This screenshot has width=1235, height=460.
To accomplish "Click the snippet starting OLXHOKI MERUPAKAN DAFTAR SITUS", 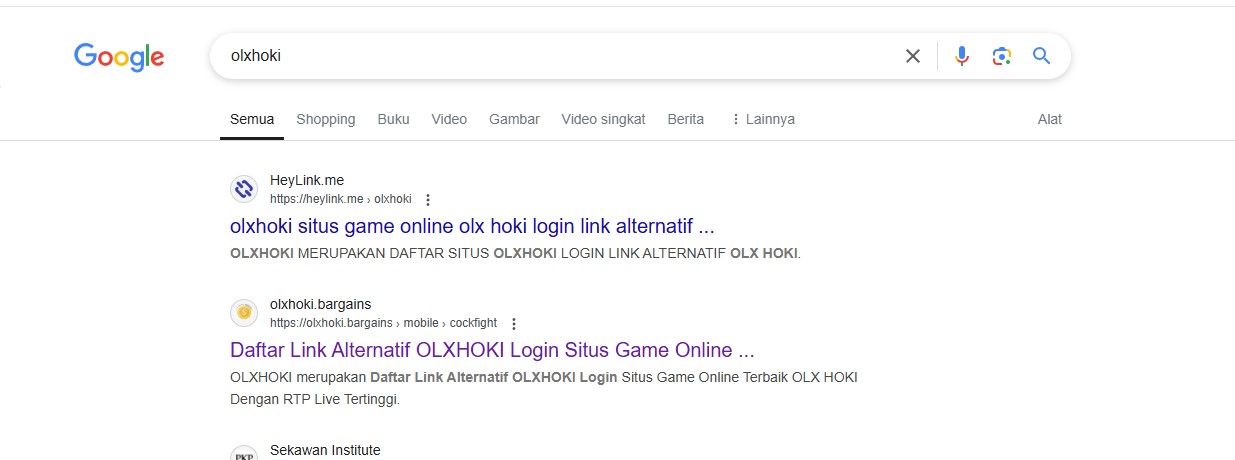I will [516, 254].
